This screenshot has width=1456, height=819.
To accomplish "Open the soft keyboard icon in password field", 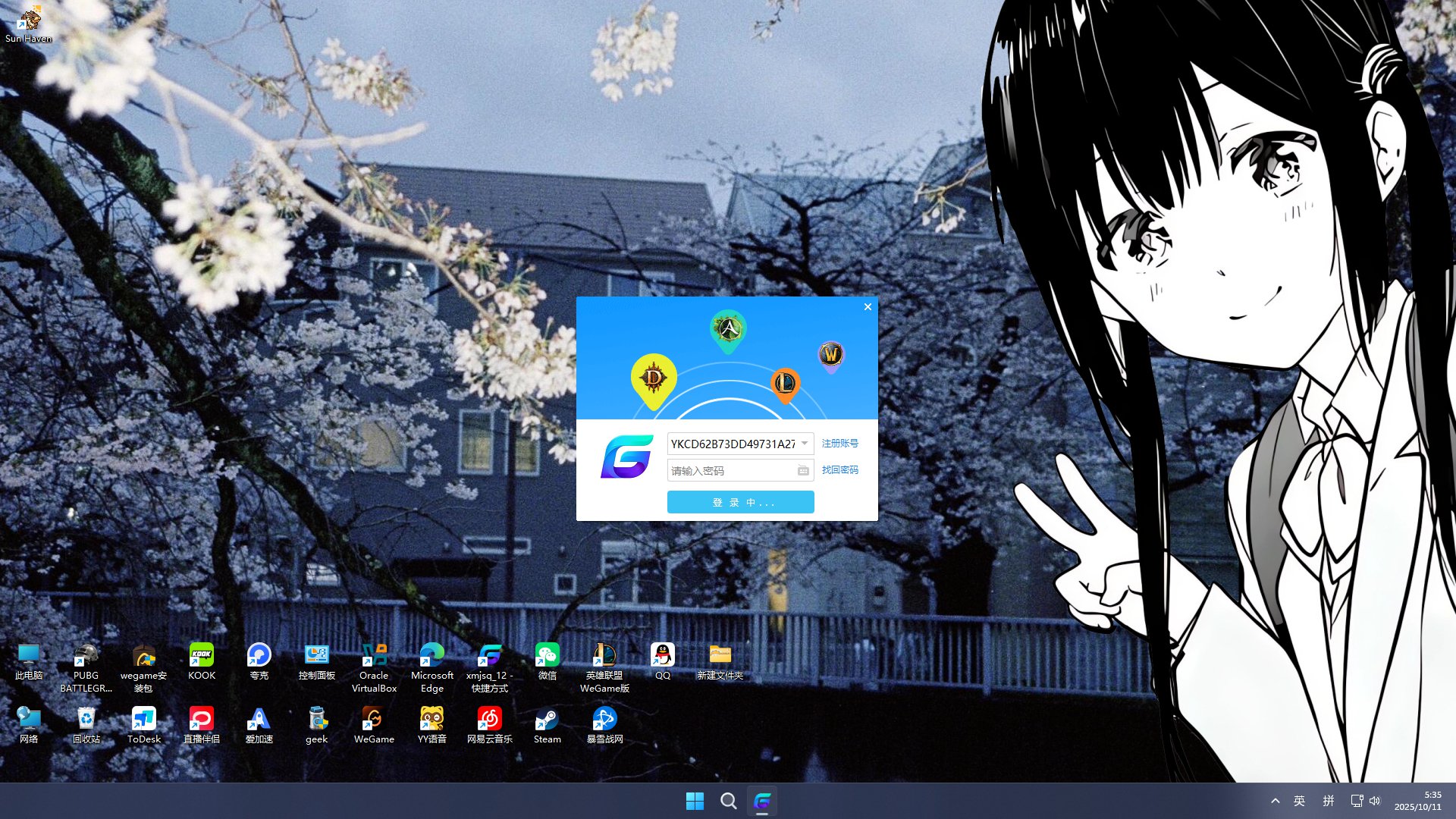I will [803, 471].
